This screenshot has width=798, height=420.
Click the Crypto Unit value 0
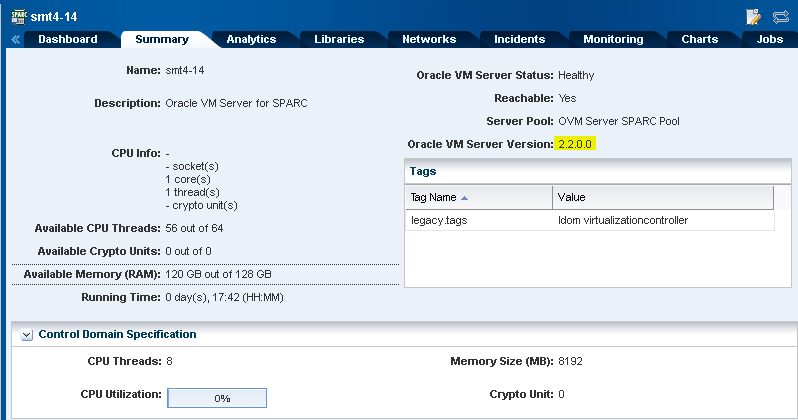[561, 395]
